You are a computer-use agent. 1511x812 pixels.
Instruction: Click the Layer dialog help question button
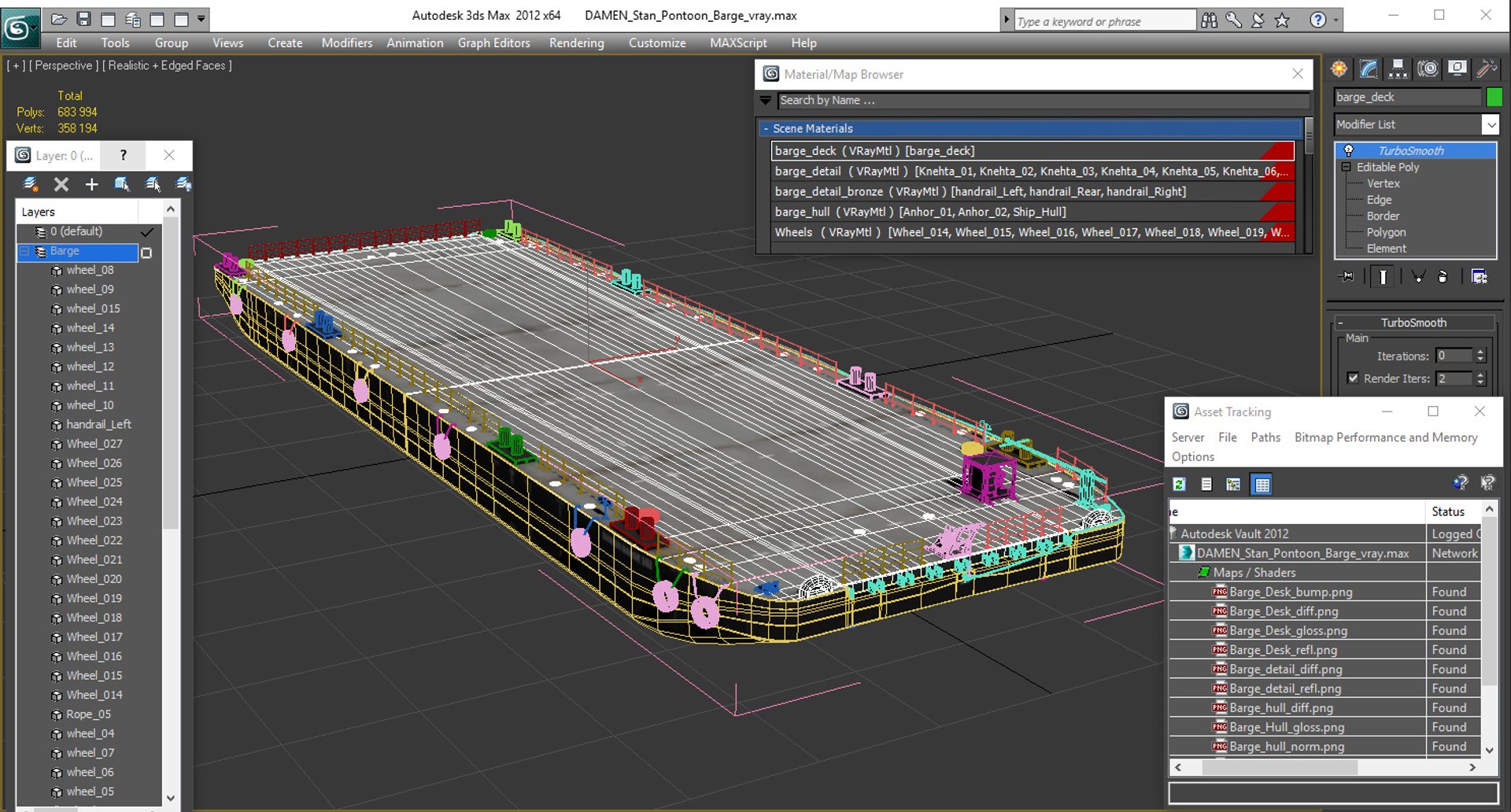(123, 155)
